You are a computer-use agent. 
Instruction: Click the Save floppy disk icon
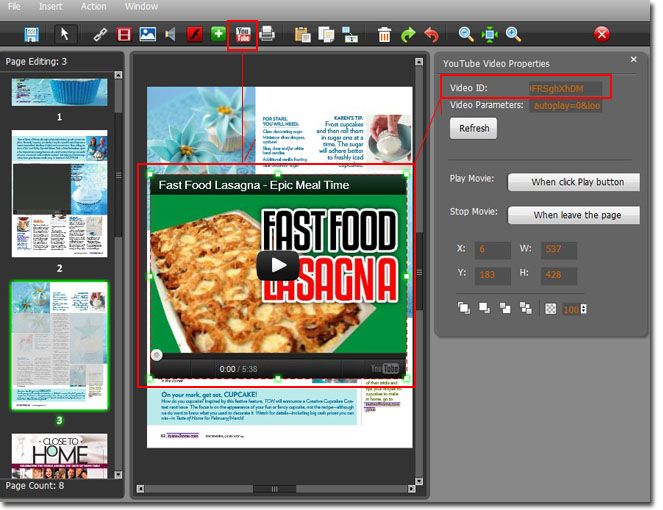point(32,34)
